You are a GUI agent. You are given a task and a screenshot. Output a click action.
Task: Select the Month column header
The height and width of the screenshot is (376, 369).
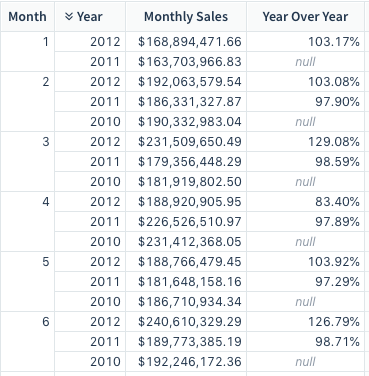(27, 17)
